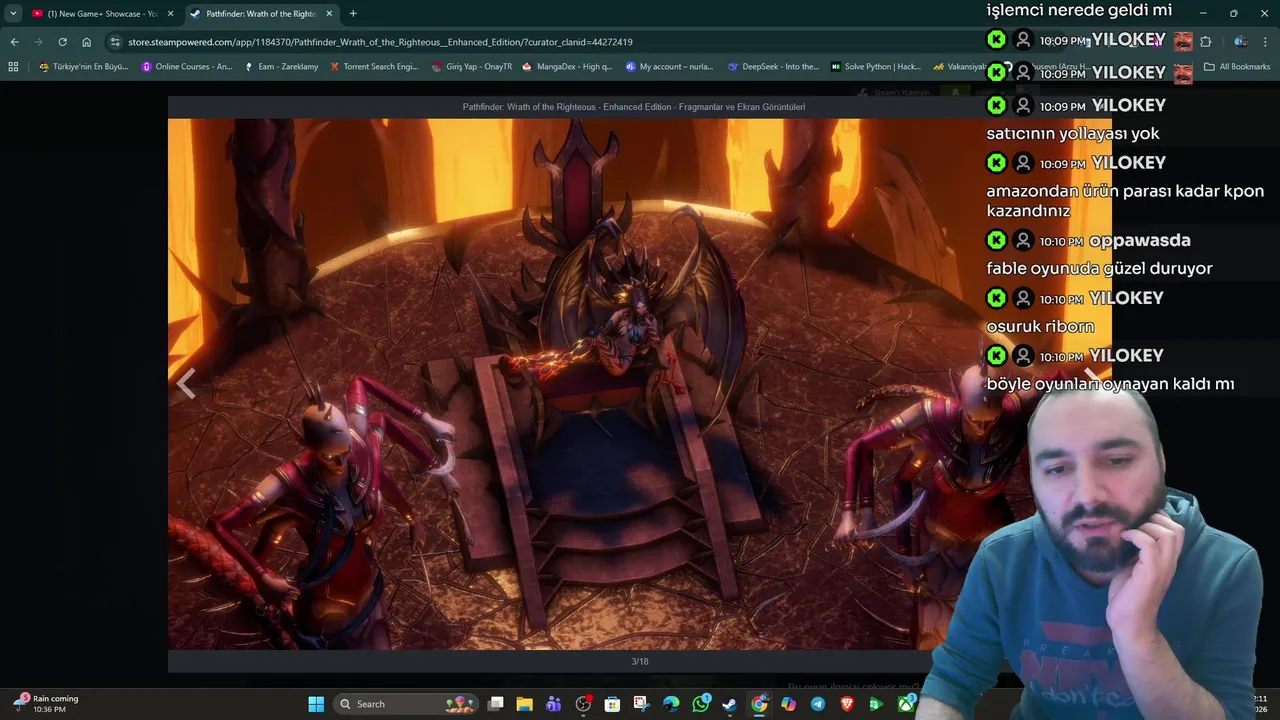The image size is (1280, 720).
Task: Open the Earn - Zareklamy bookmark
Action: pos(281,67)
